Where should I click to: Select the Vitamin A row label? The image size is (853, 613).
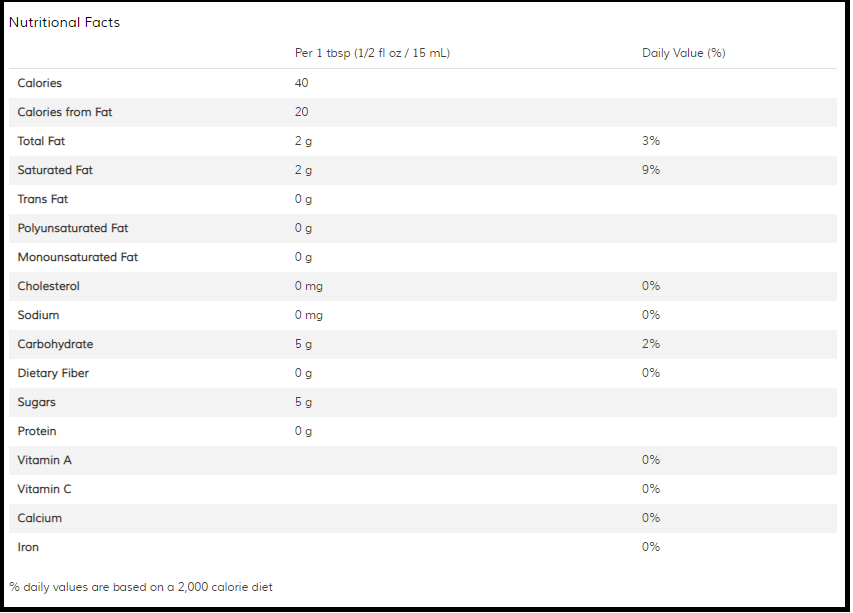(x=45, y=460)
